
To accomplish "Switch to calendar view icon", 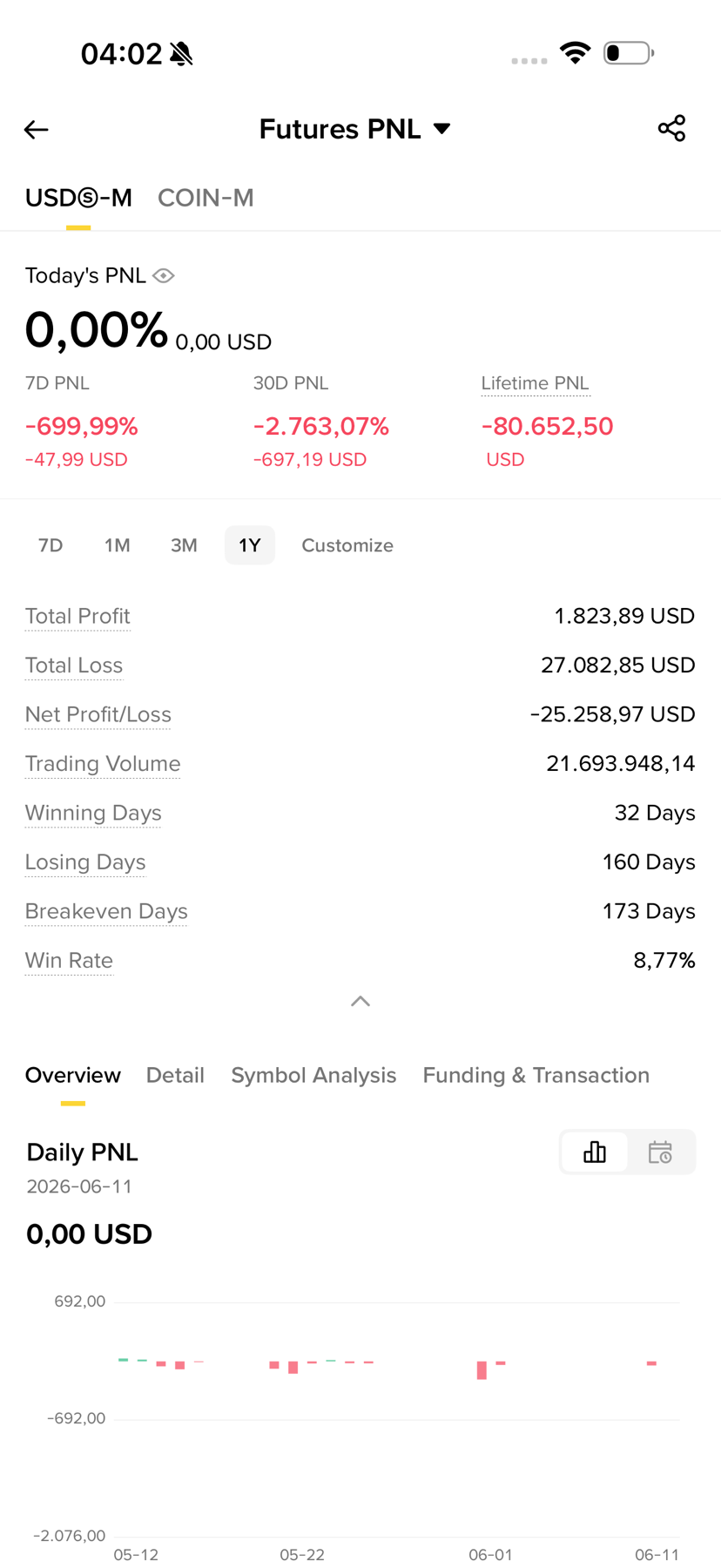I will pos(660,1152).
